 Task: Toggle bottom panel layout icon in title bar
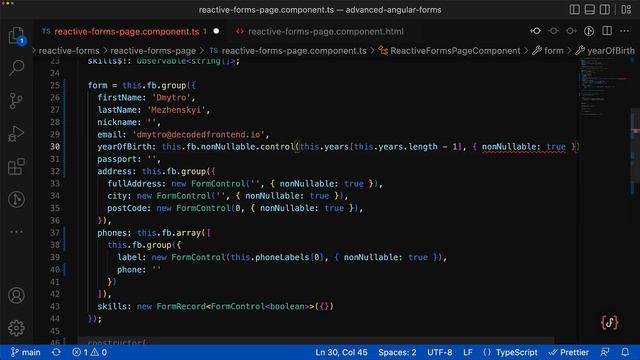tap(589, 9)
